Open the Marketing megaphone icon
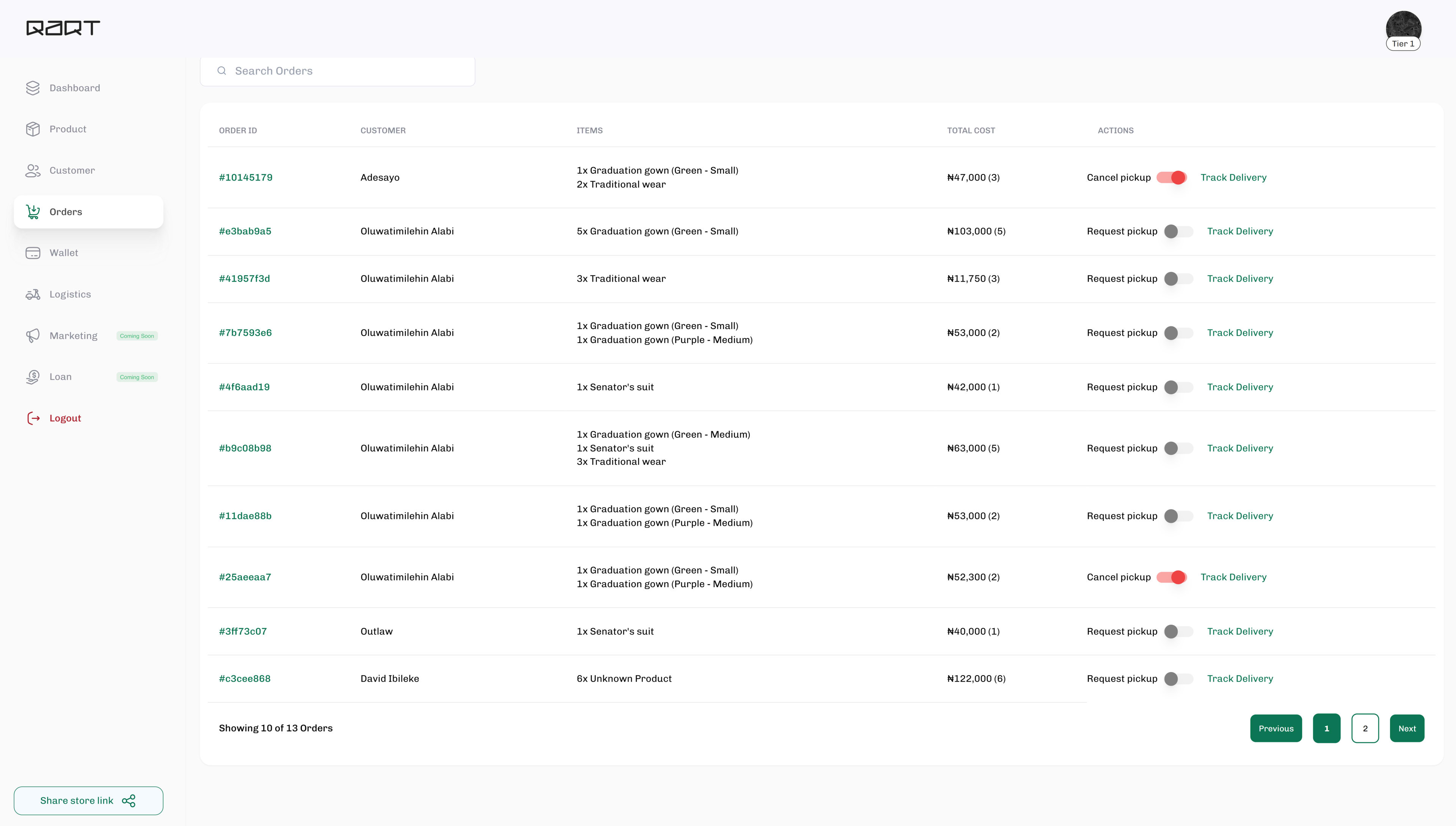1456x826 pixels. [x=32, y=335]
